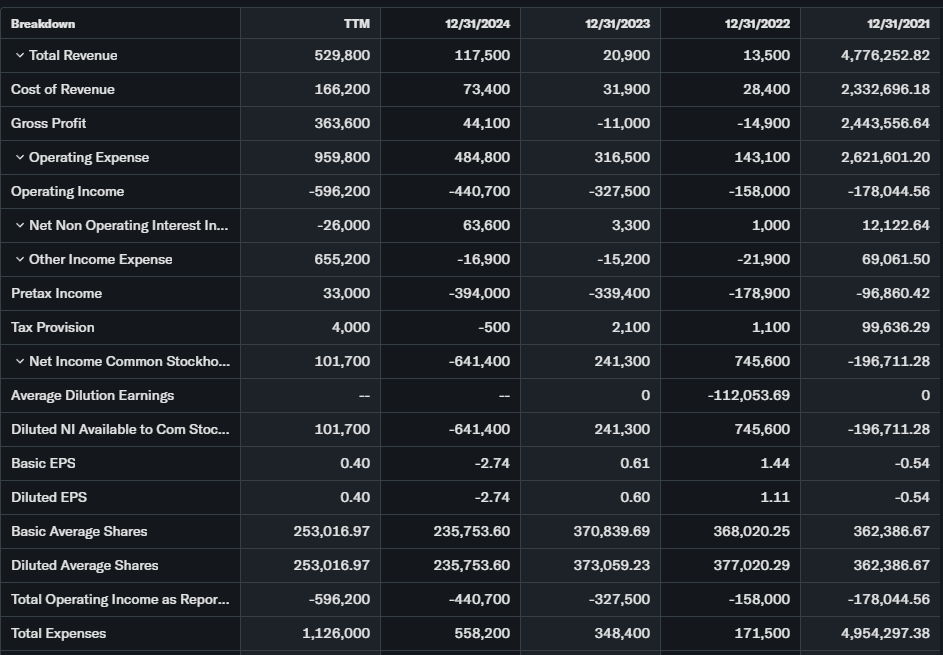This screenshot has height=655, width=943.
Task: Expand the Other Income Expense chevron
Action: click(x=20, y=259)
